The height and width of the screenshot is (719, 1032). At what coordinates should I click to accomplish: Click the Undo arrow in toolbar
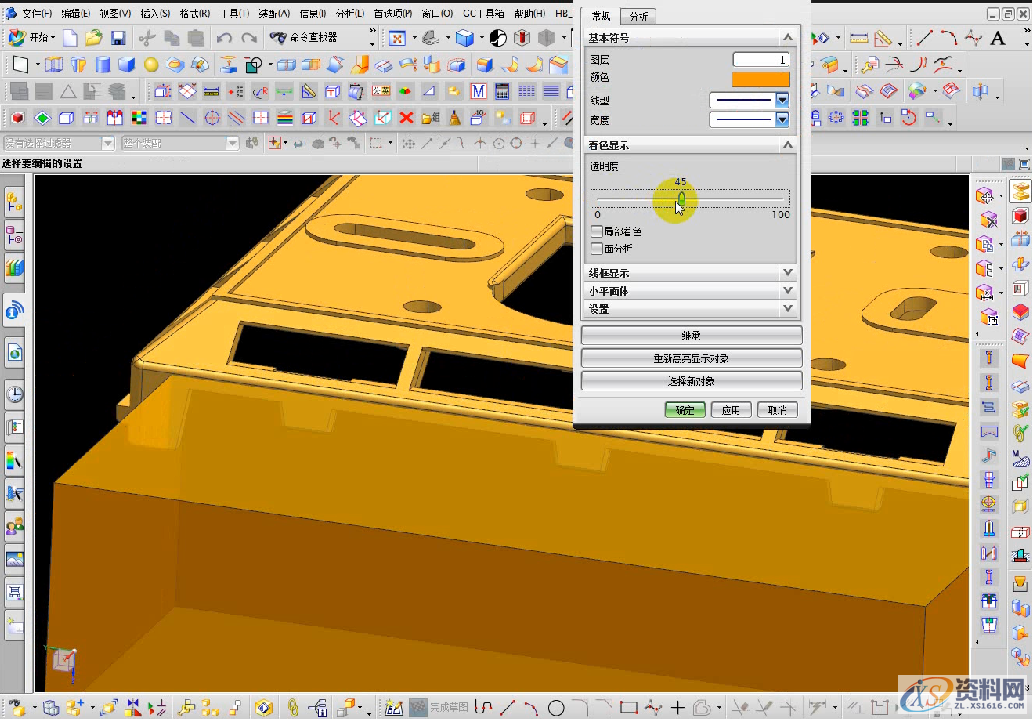pos(224,38)
